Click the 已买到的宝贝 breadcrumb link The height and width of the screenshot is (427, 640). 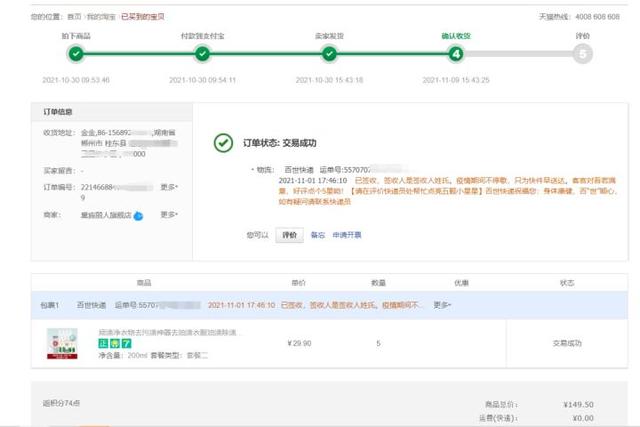point(143,17)
